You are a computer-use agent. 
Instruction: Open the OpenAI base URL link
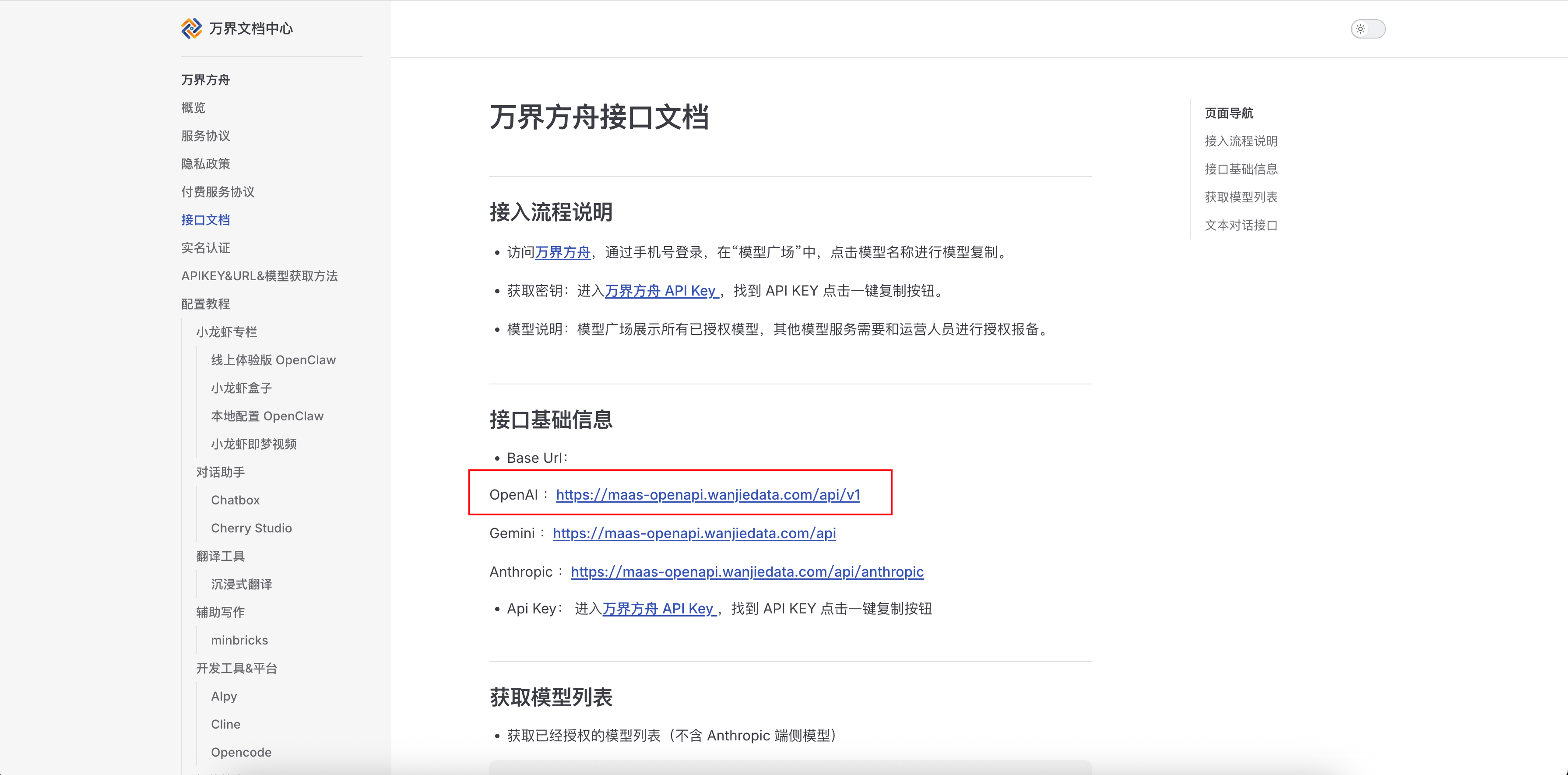tap(708, 494)
